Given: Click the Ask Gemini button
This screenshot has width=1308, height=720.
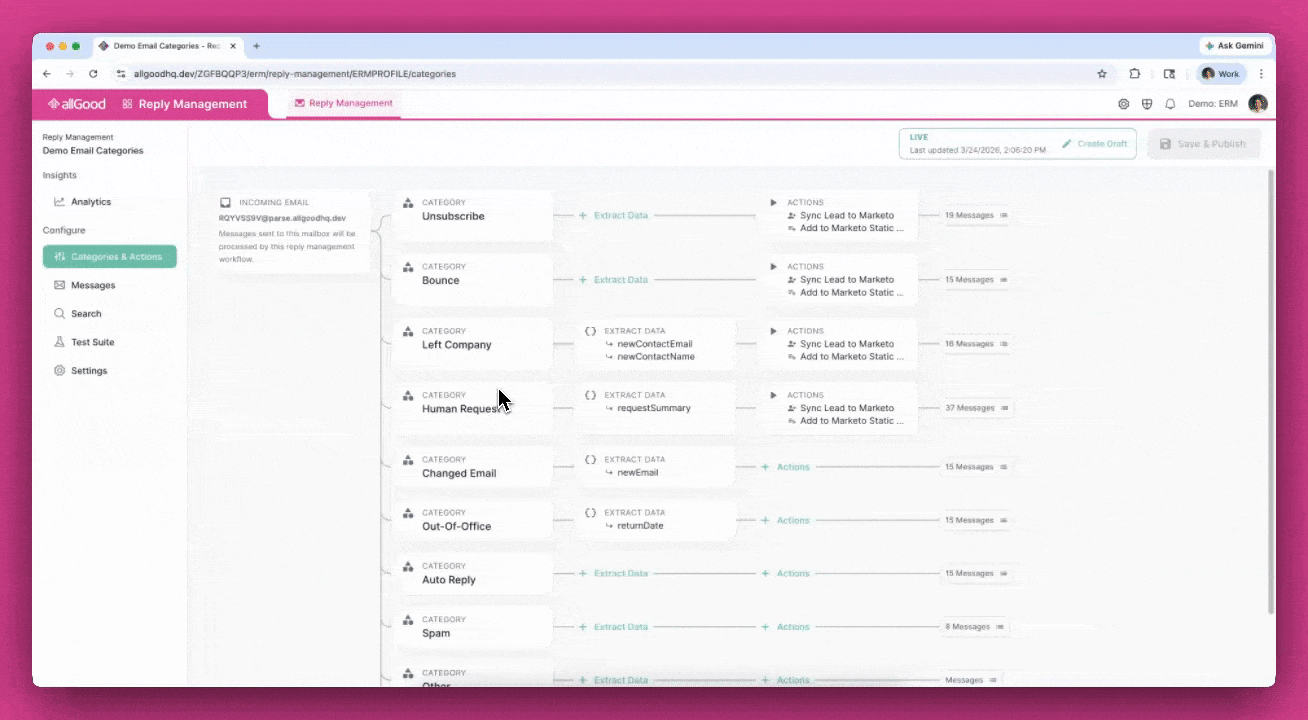Looking at the screenshot, I should (x=1234, y=46).
